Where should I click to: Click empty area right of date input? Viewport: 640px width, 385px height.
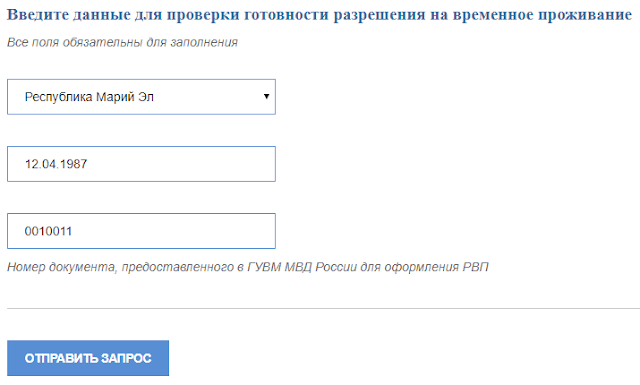[449, 164]
